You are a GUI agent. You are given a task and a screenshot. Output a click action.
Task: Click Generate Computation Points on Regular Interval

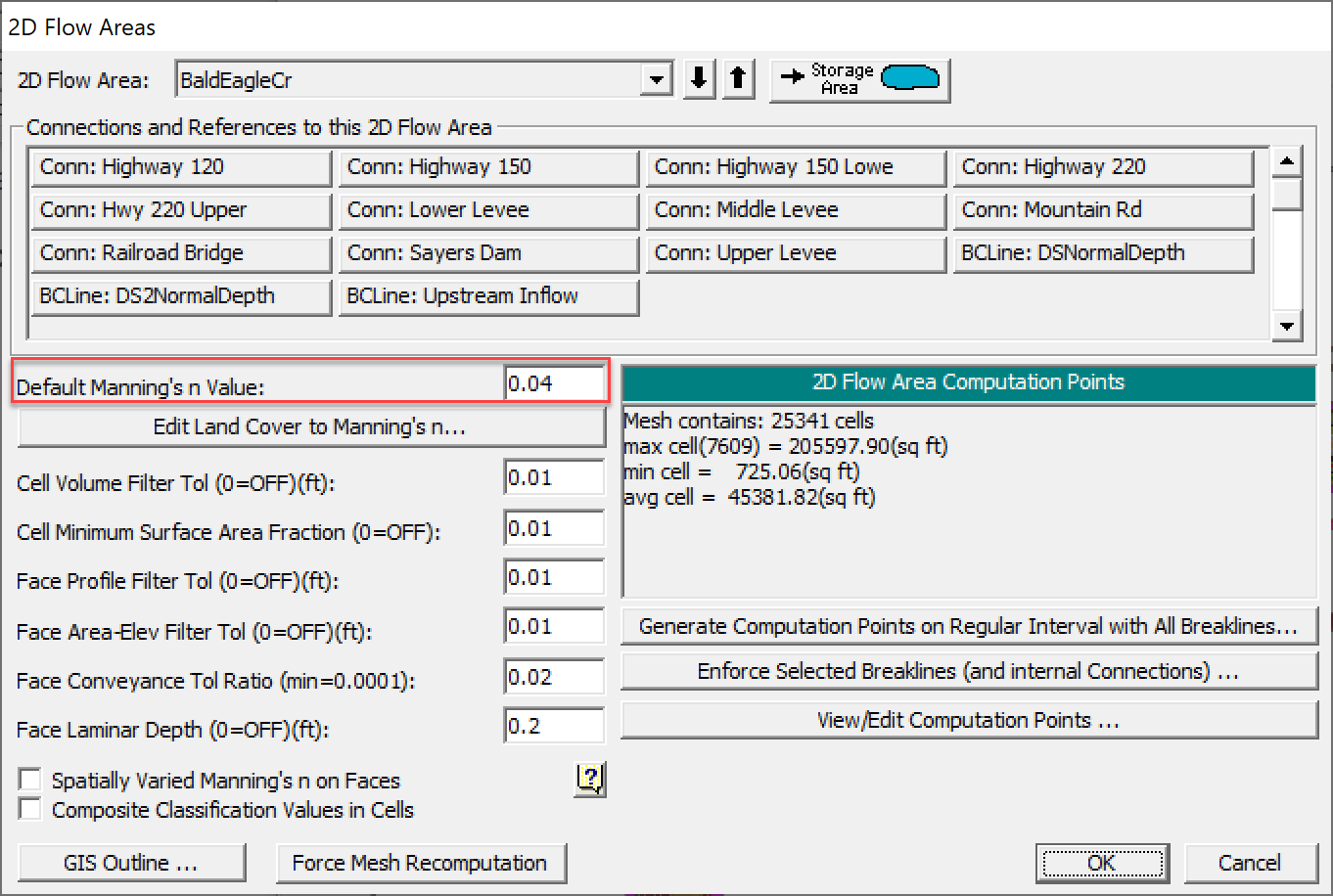pyautogui.click(x=968, y=626)
